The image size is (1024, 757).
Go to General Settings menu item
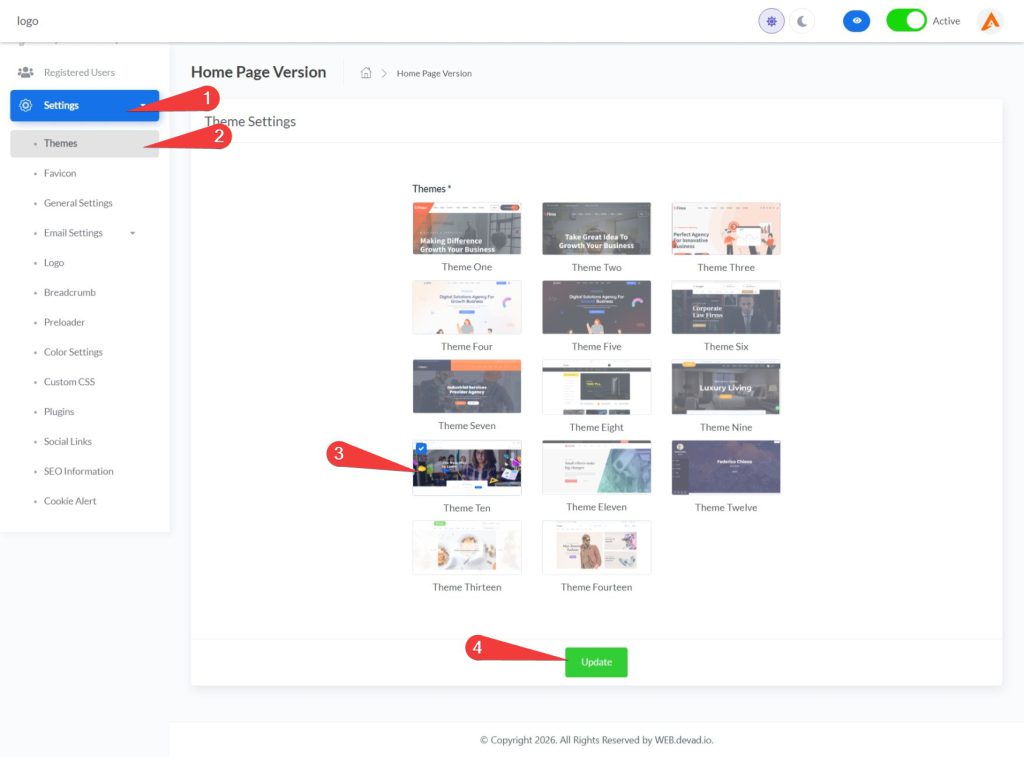78,203
